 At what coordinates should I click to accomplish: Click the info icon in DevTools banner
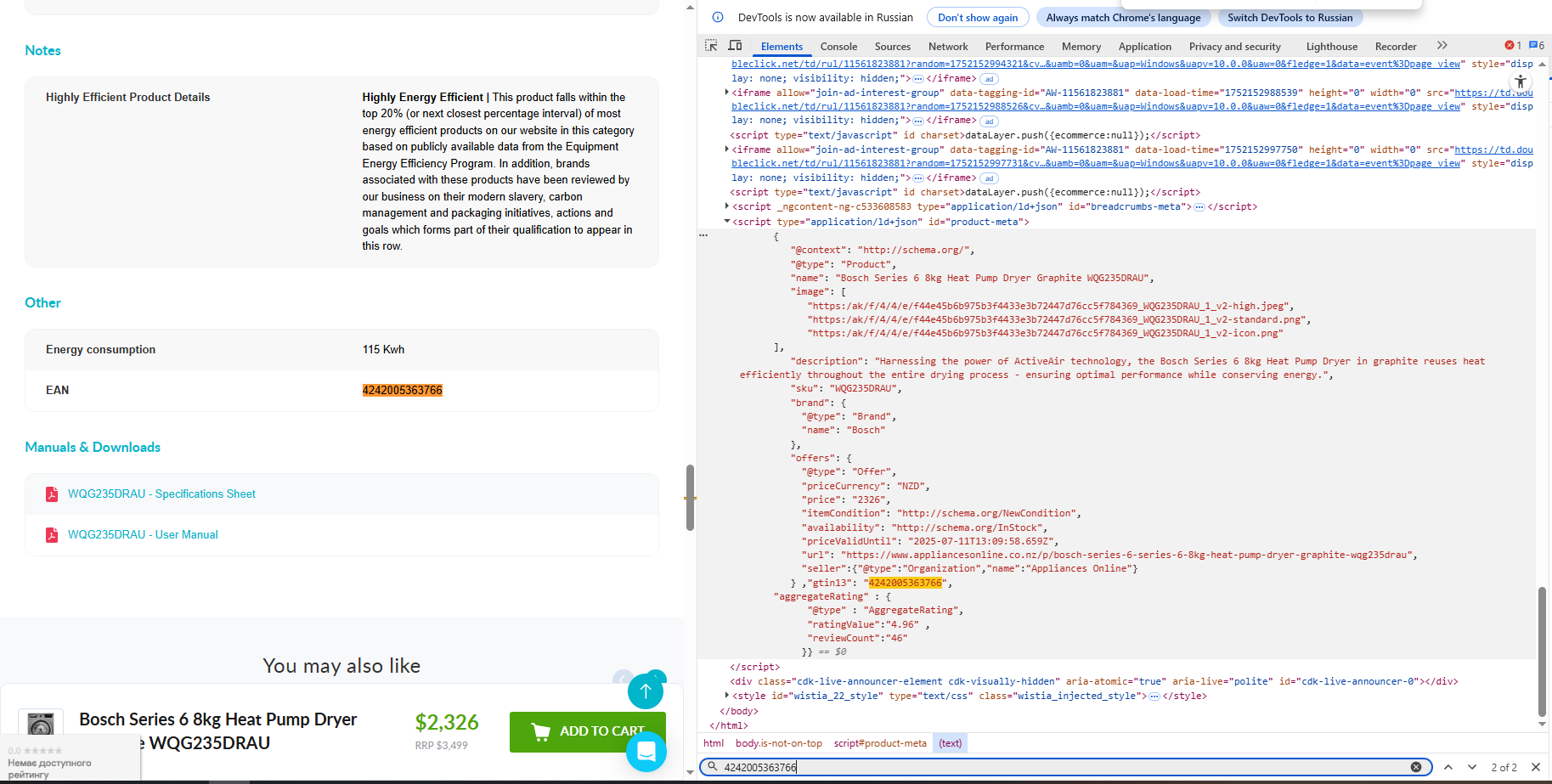pyautogui.click(x=718, y=17)
